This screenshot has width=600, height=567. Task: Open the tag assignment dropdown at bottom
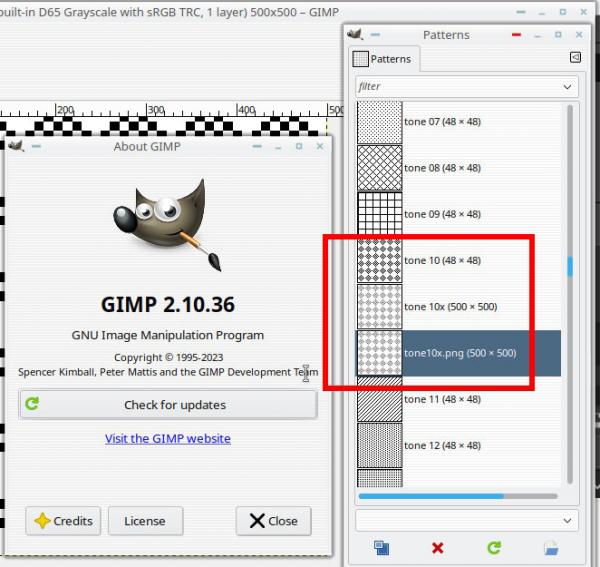pyautogui.click(x=466, y=520)
